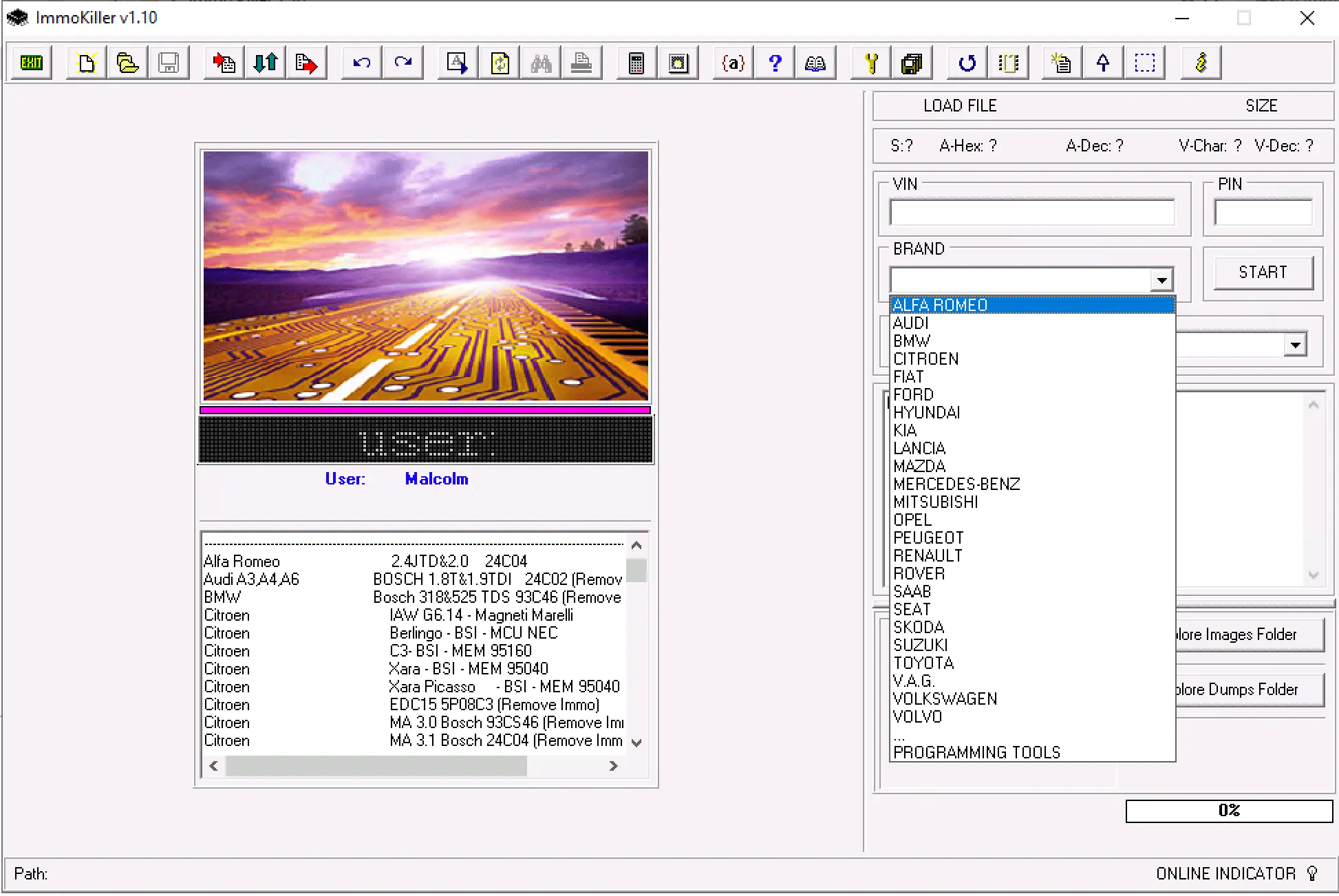
Task: Click the open book manual icon
Action: tap(815, 63)
